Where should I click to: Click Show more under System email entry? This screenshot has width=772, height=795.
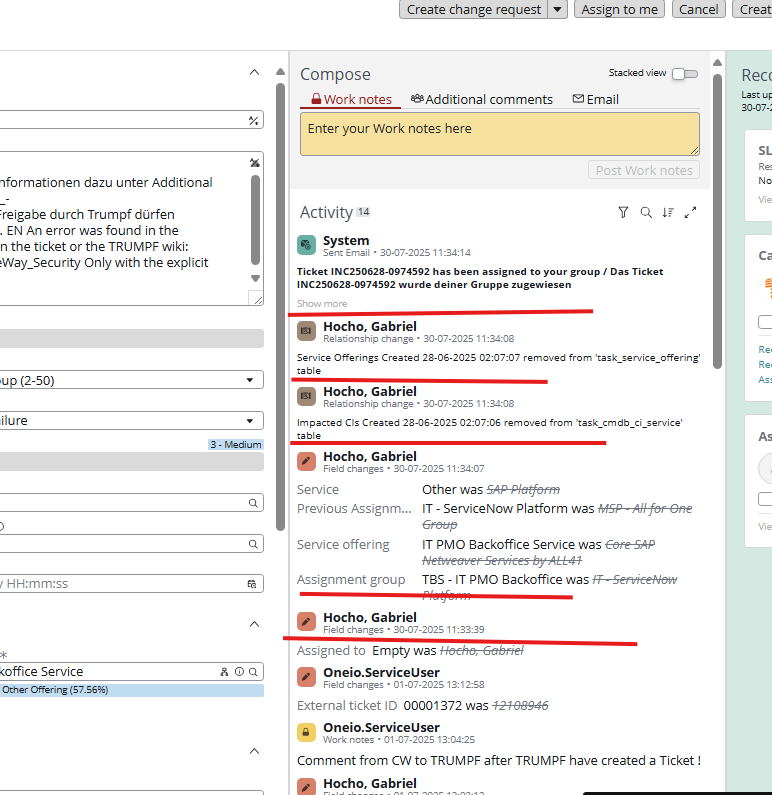322,304
